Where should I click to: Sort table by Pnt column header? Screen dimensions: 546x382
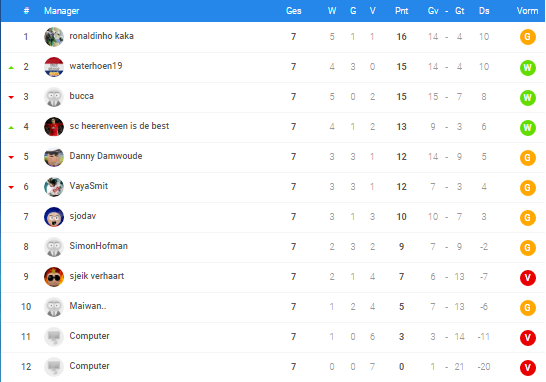tap(401, 11)
